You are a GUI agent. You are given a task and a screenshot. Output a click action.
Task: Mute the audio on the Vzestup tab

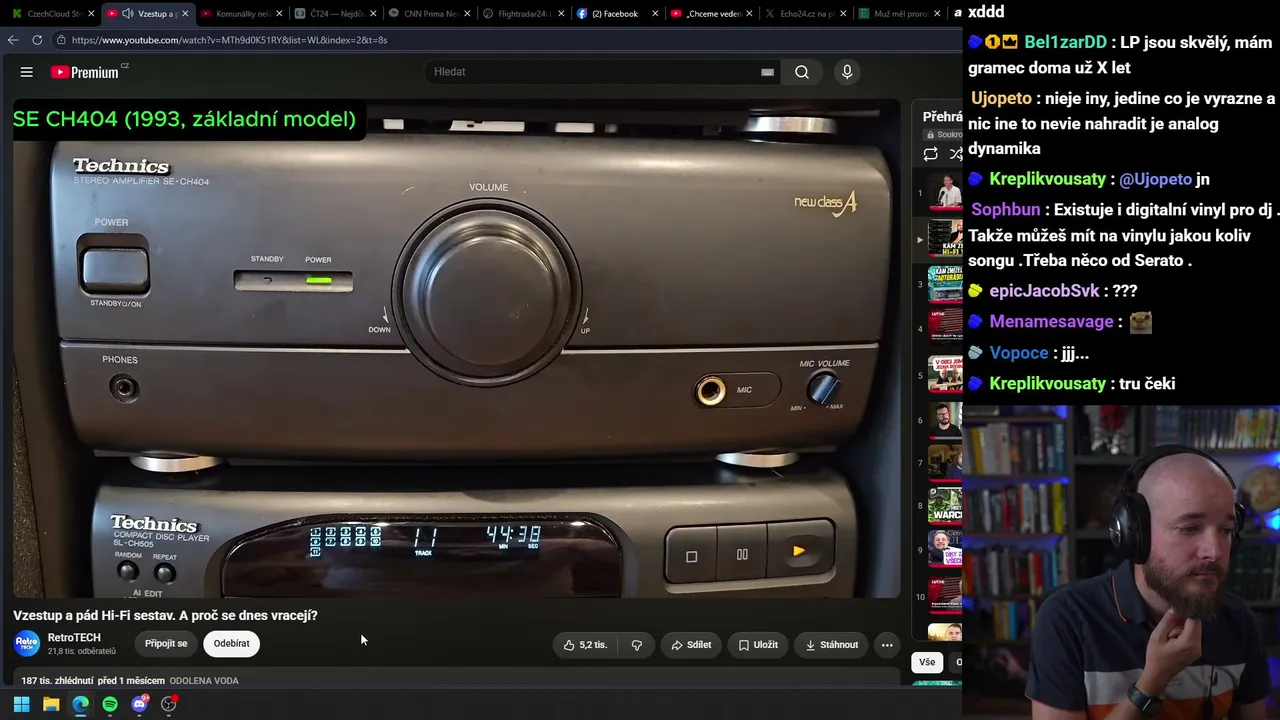[x=128, y=14]
